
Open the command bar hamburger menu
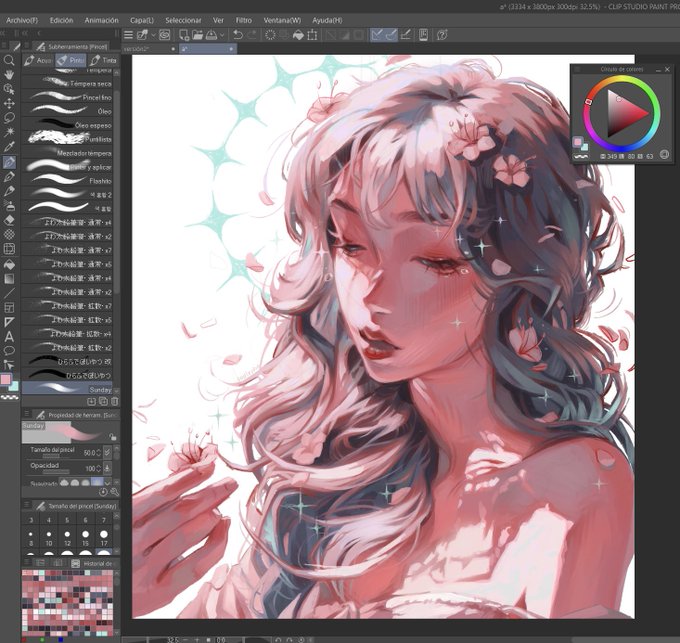[128, 35]
